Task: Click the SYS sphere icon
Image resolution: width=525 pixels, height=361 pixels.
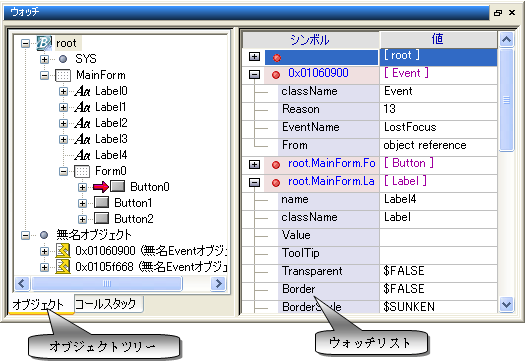Action: 63,59
